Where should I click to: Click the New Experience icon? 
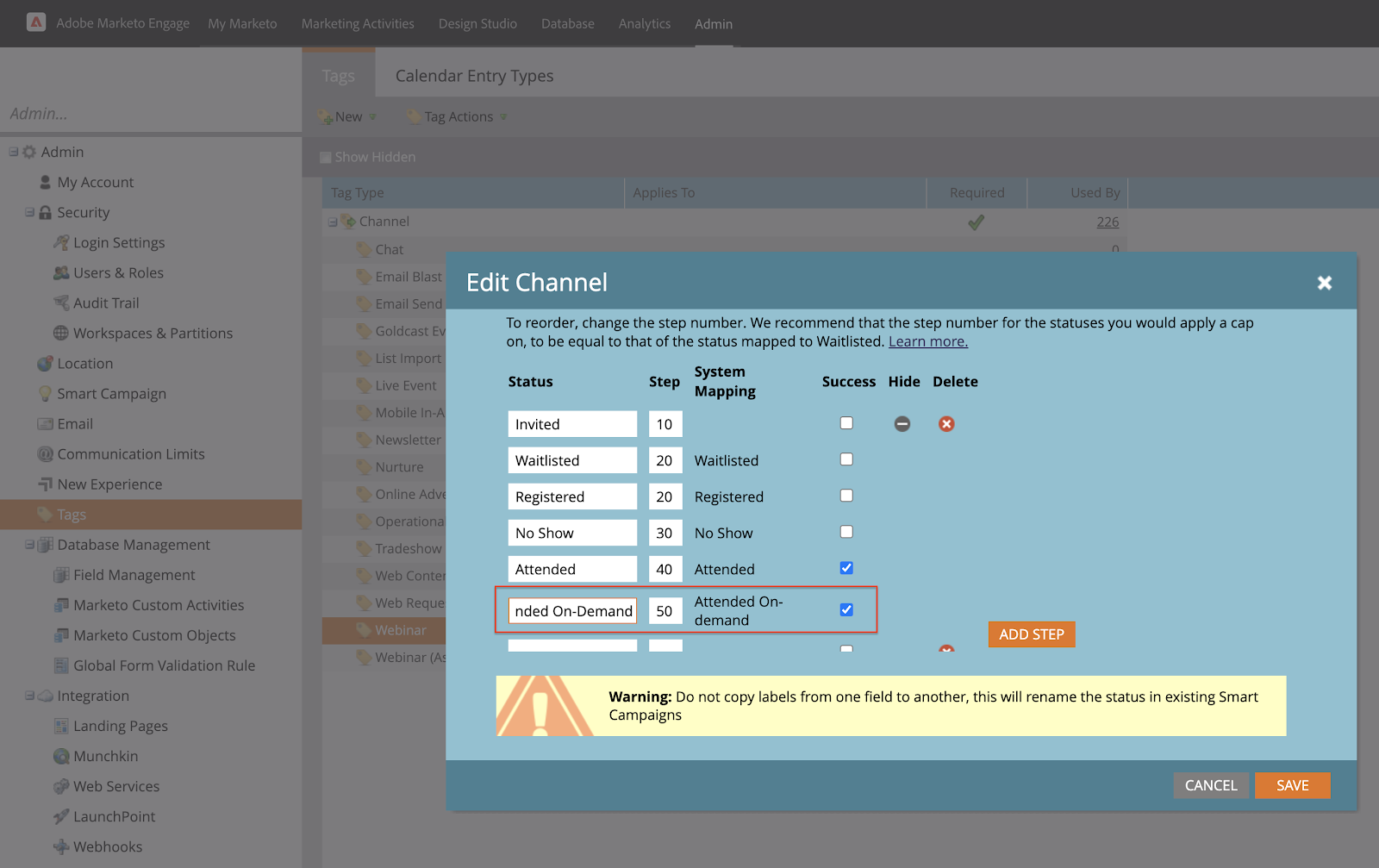(46, 484)
